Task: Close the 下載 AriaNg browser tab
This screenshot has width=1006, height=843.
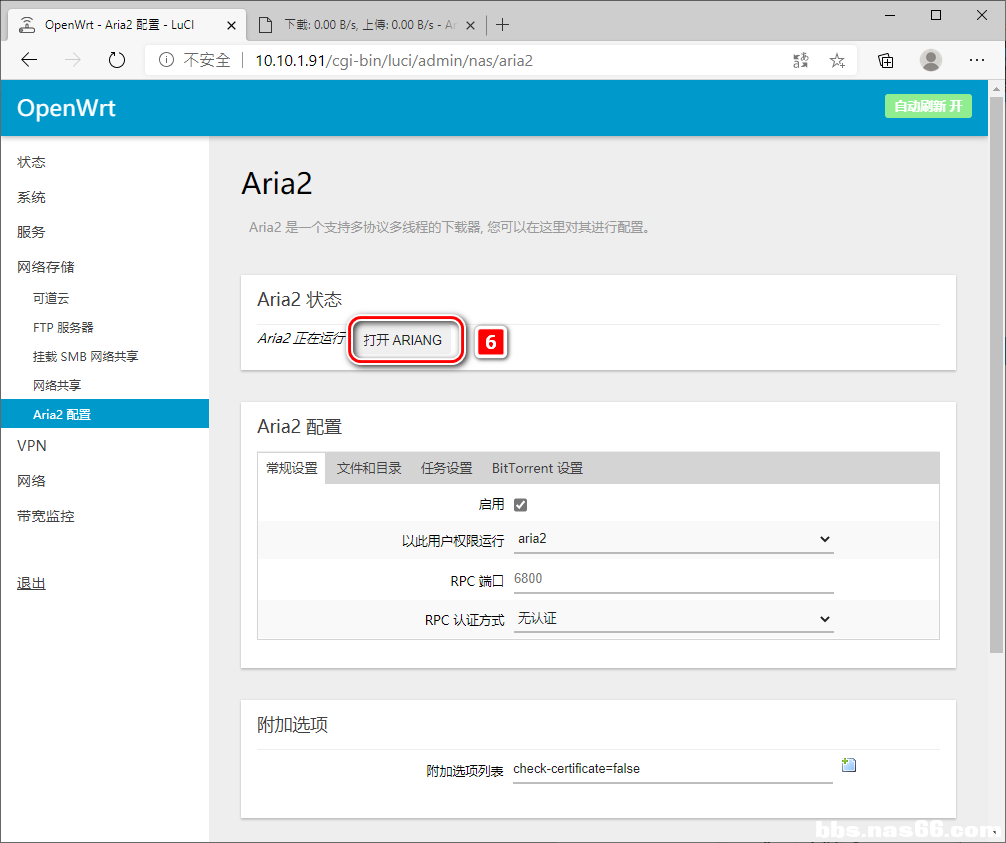Action: (x=470, y=25)
